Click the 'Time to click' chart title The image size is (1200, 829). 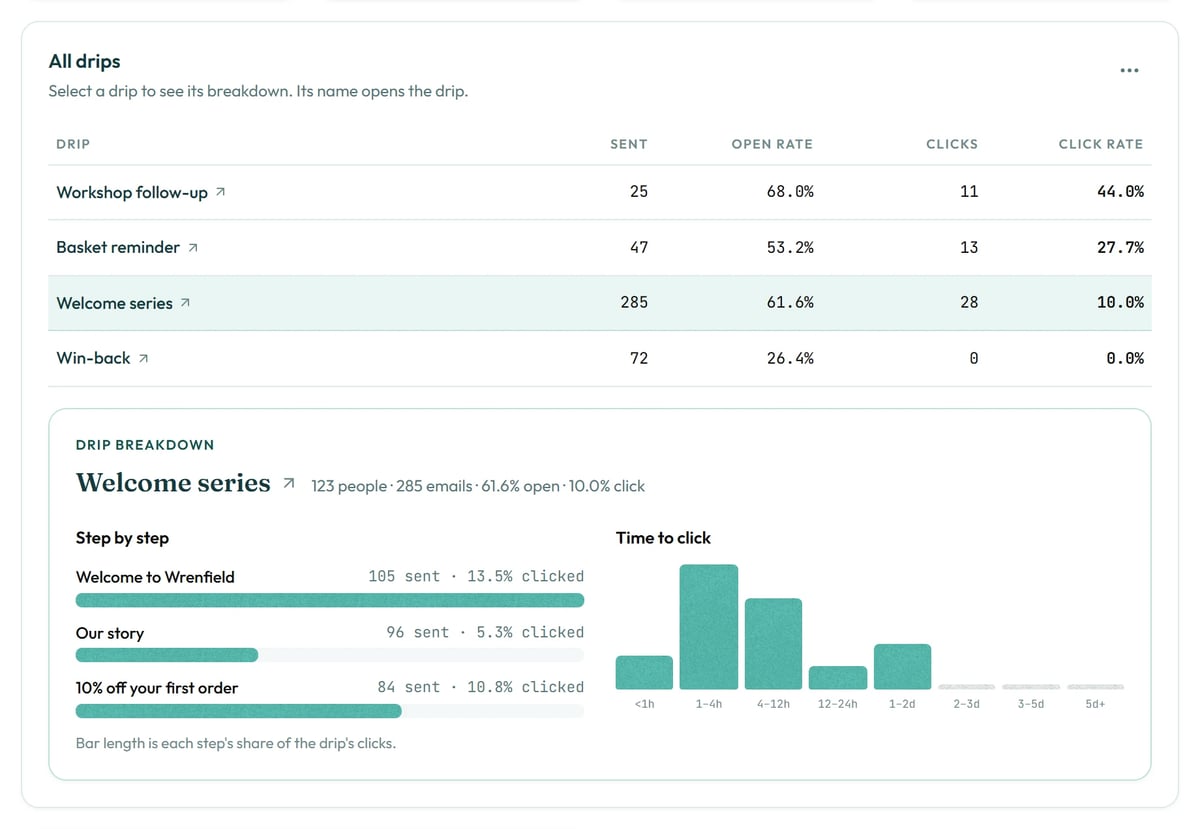tap(663, 538)
